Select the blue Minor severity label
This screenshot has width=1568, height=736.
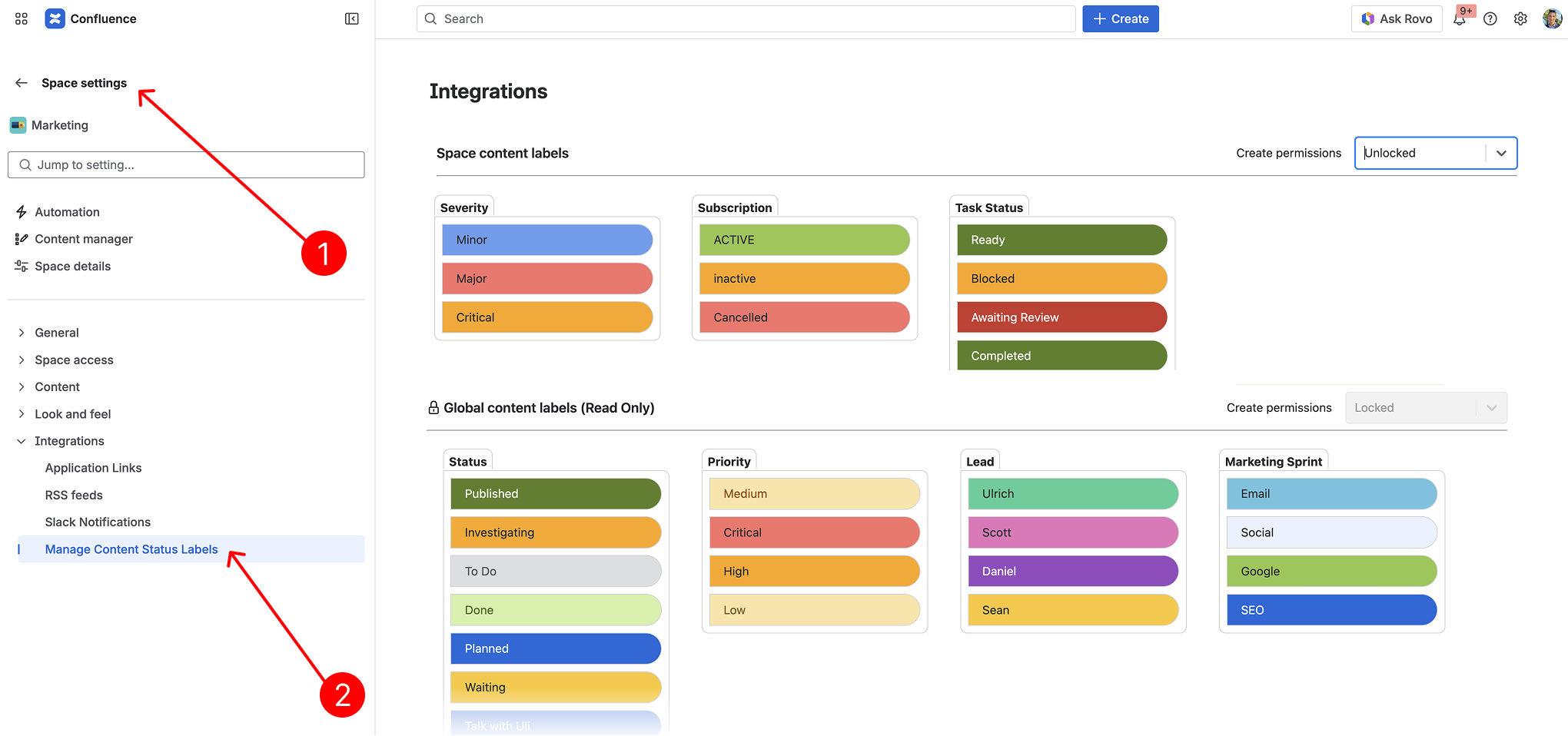(546, 240)
